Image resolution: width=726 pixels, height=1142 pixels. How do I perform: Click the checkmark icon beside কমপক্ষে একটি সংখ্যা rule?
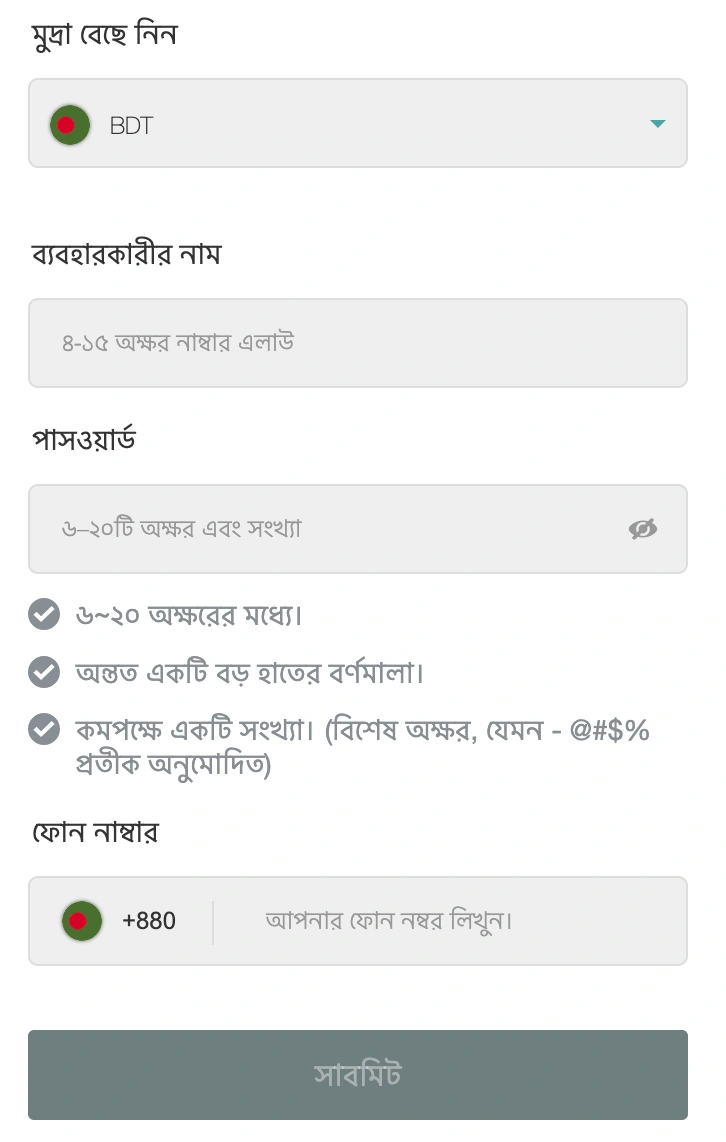(44, 729)
